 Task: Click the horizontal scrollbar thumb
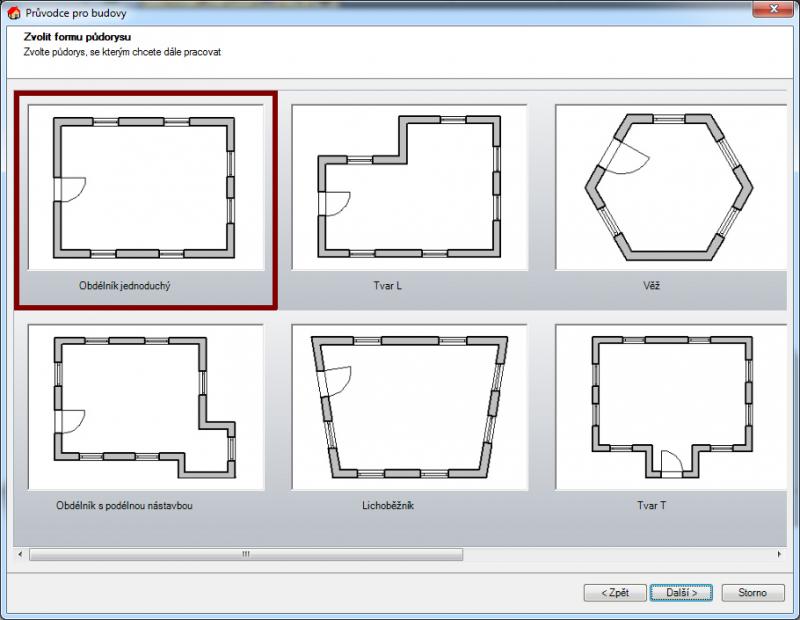(x=245, y=554)
